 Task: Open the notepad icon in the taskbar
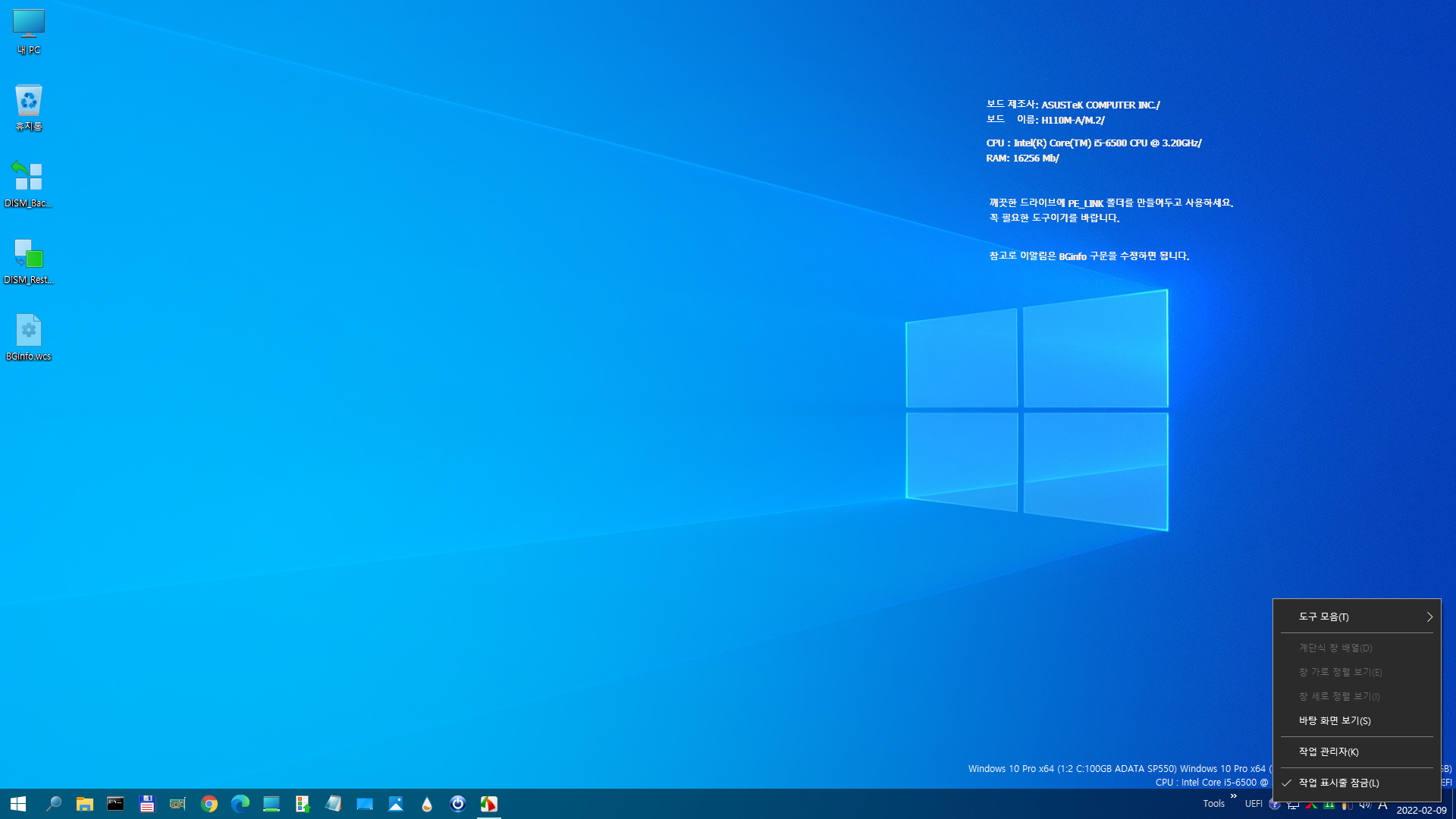334,804
